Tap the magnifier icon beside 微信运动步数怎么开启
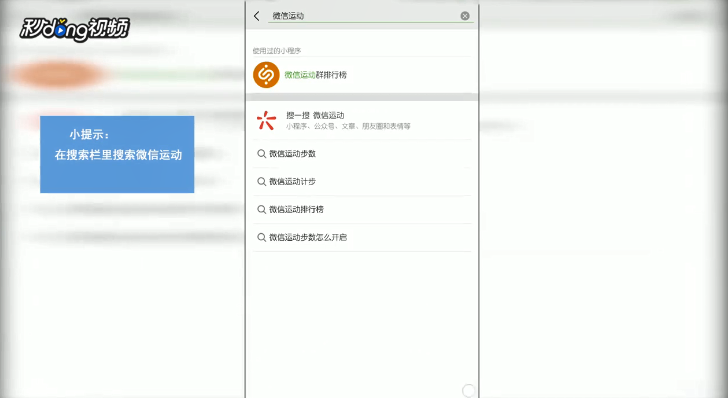Image resolution: width=728 pixels, height=398 pixels. pyautogui.click(x=261, y=237)
